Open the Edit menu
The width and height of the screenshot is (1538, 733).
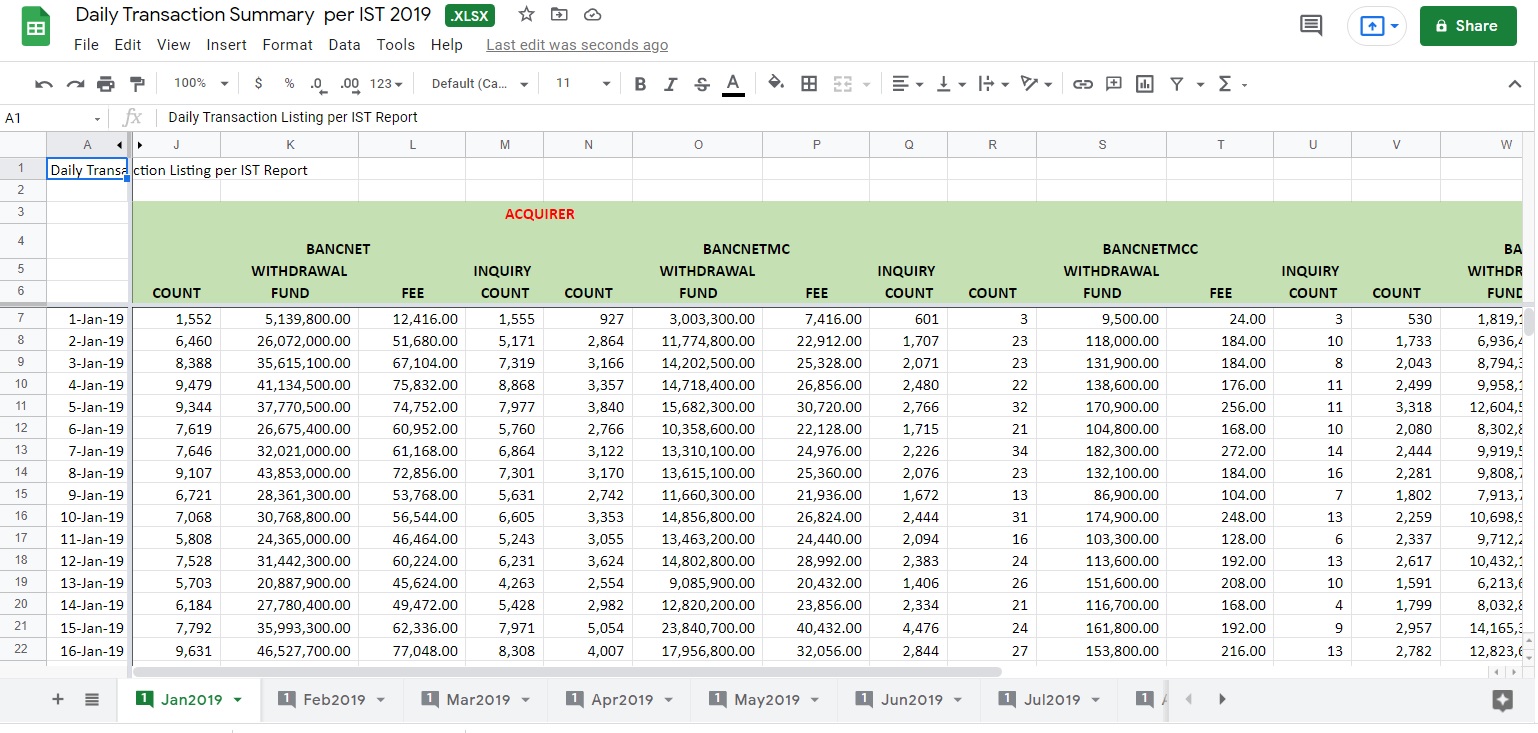coord(128,45)
